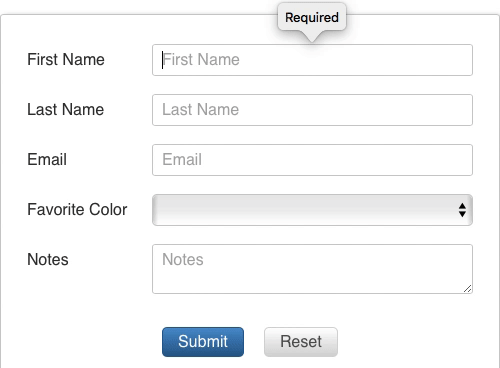Focus the Last Name text box

point(312,110)
